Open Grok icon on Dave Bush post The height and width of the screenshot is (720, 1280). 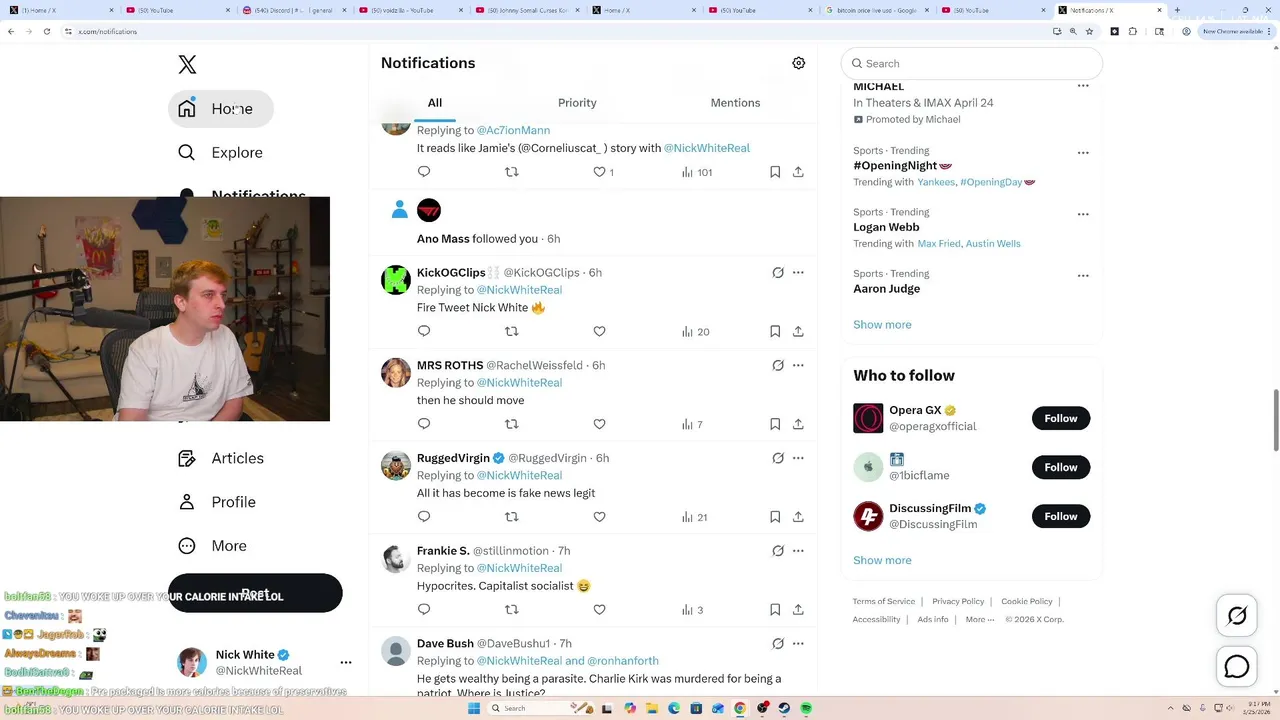pos(778,643)
